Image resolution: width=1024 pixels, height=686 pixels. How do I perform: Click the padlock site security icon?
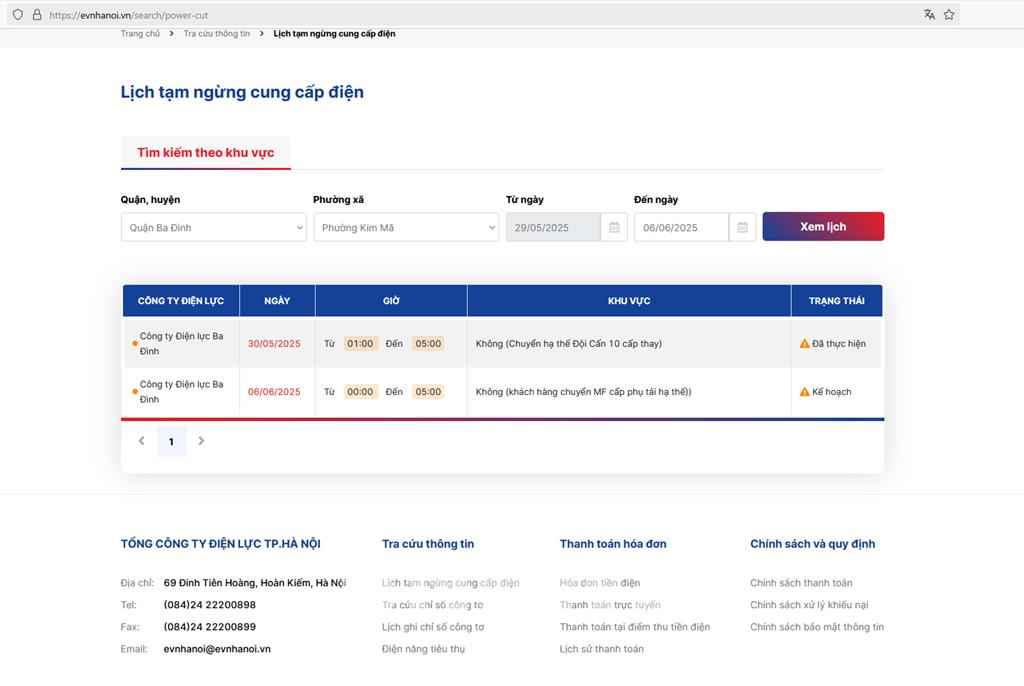37,15
